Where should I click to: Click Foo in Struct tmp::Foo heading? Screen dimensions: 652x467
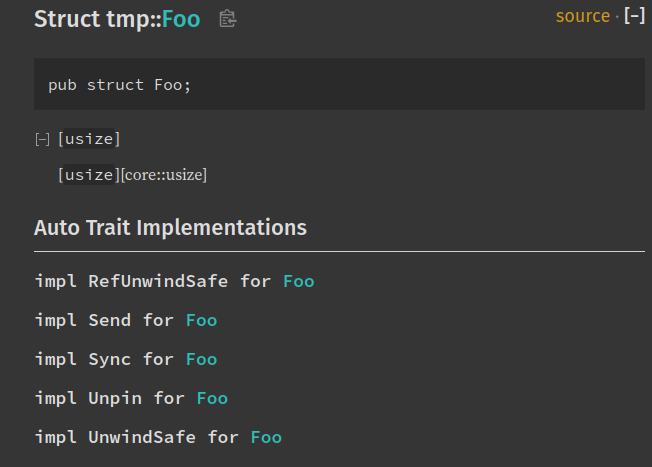point(181,19)
